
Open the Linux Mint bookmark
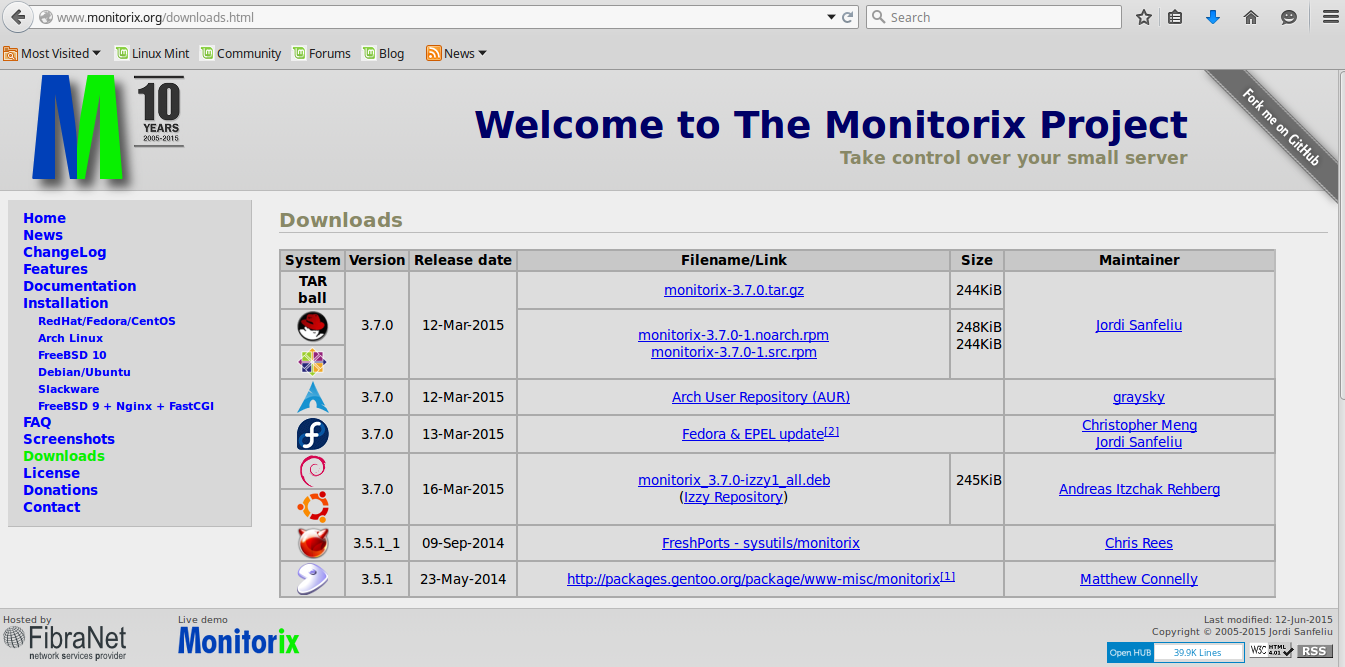point(152,53)
